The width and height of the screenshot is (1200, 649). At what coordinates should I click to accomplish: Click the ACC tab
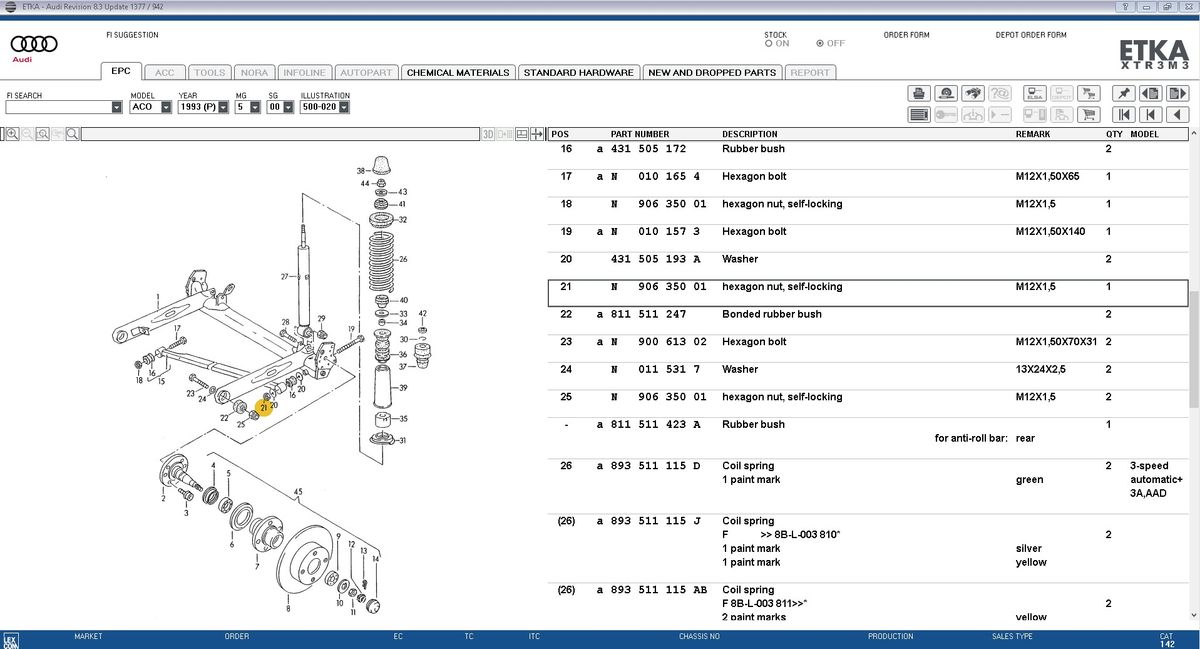point(164,72)
